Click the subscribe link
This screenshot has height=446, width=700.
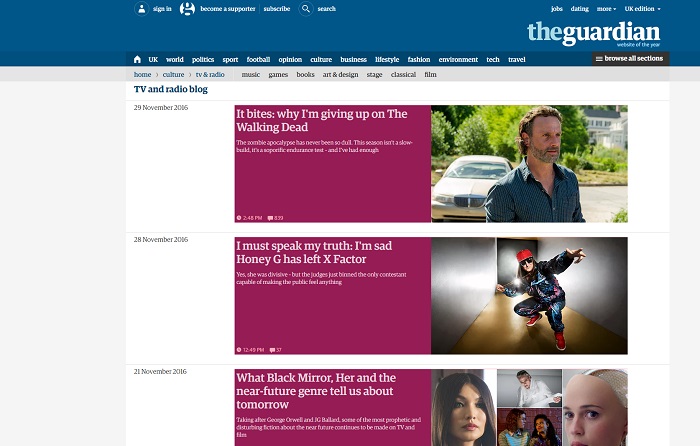tap(277, 9)
